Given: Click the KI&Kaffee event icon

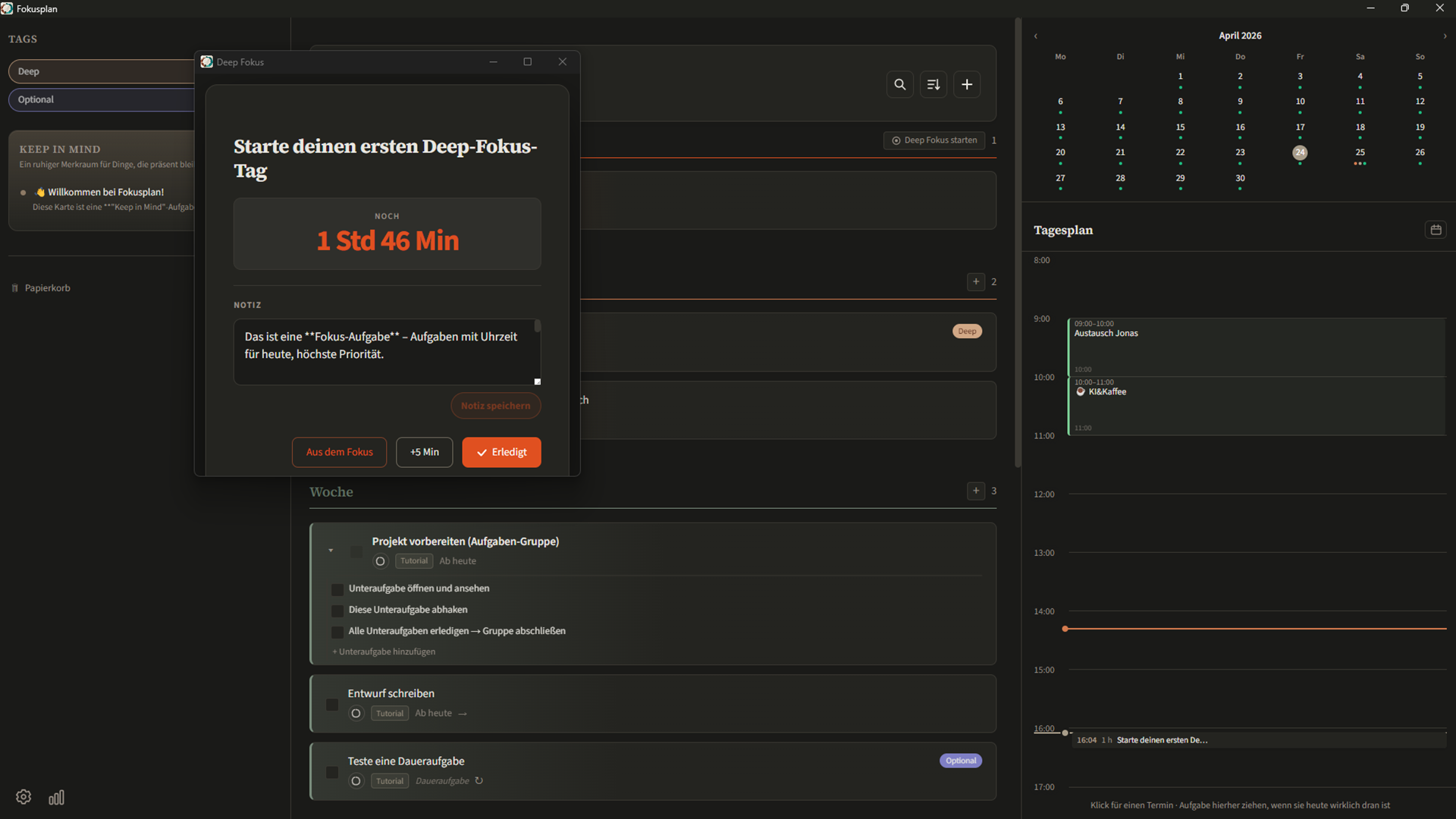Looking at the screenshot, I should pos(1081,392).
